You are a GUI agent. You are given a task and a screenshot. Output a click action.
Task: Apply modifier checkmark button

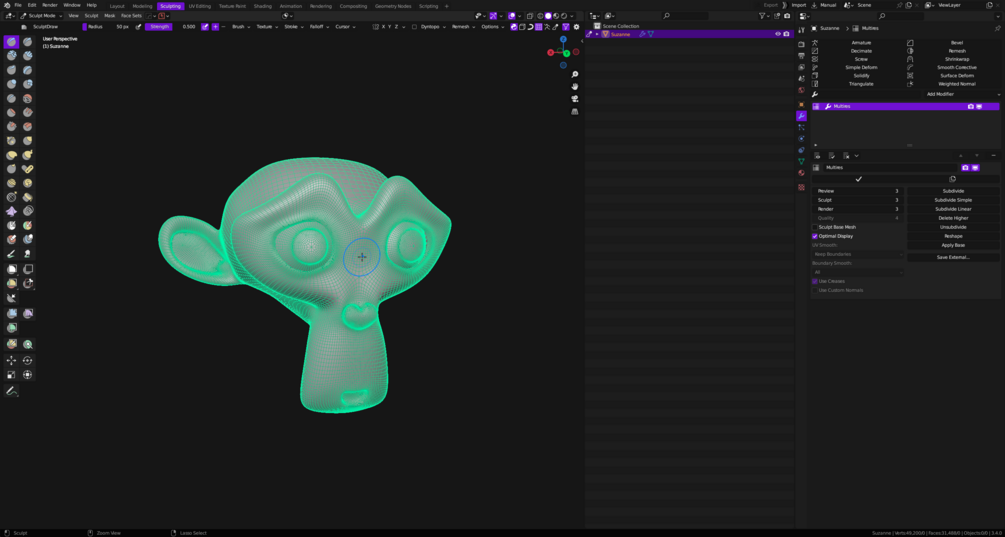(858, 179)
